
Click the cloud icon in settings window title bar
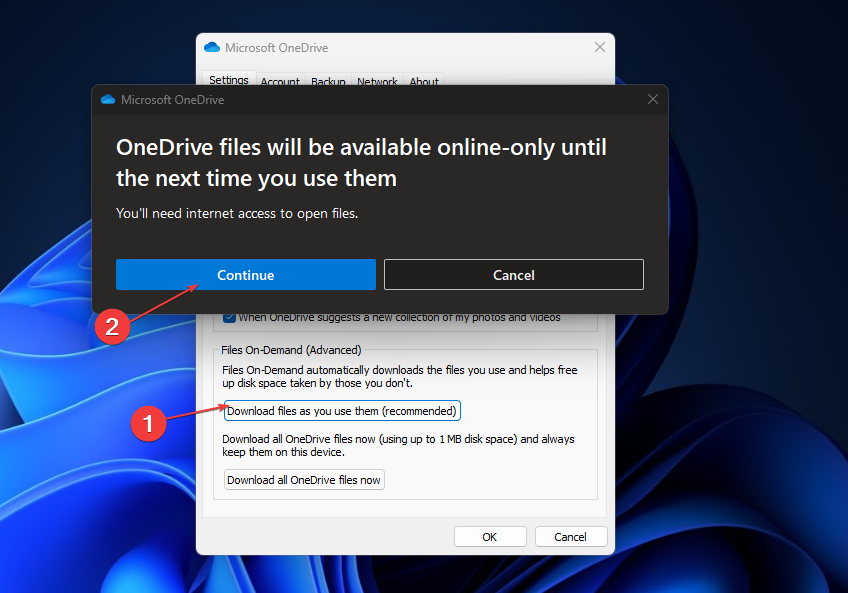212,48
